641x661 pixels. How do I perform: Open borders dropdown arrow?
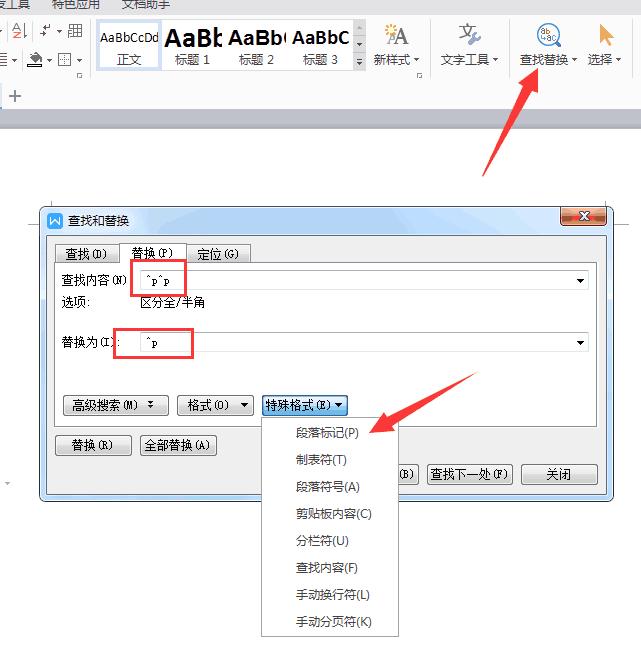tap(79, 60)
